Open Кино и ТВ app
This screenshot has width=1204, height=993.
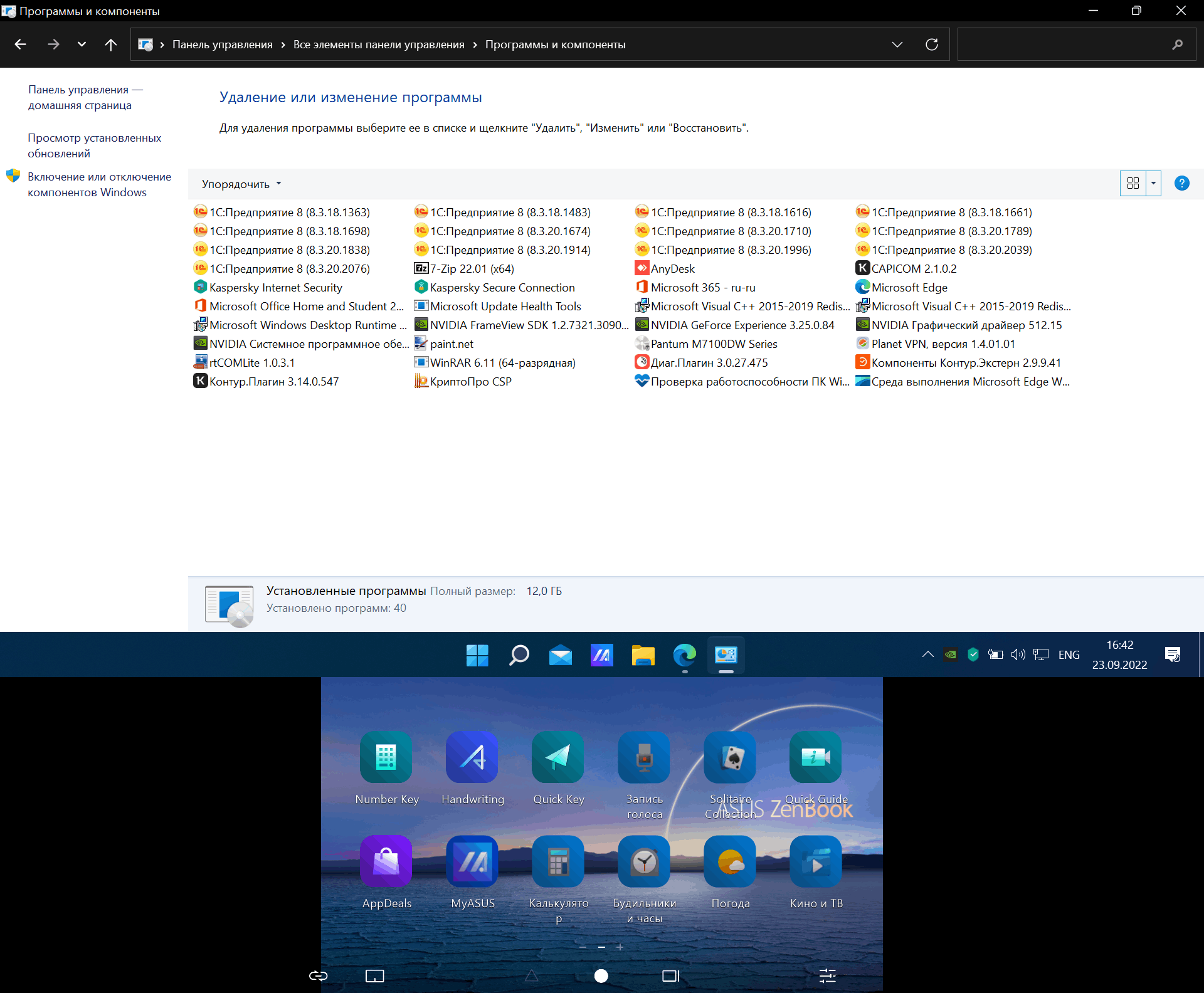[816, 861]
